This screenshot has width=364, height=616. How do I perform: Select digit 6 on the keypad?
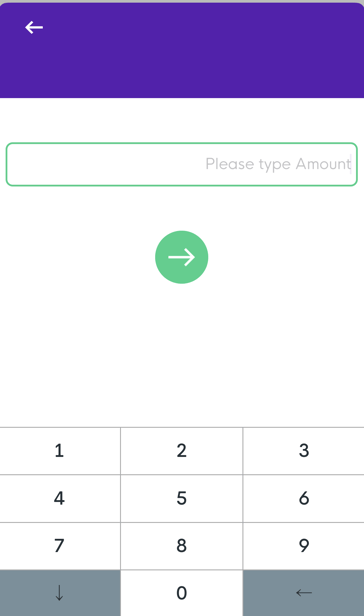tap(304, 498)
